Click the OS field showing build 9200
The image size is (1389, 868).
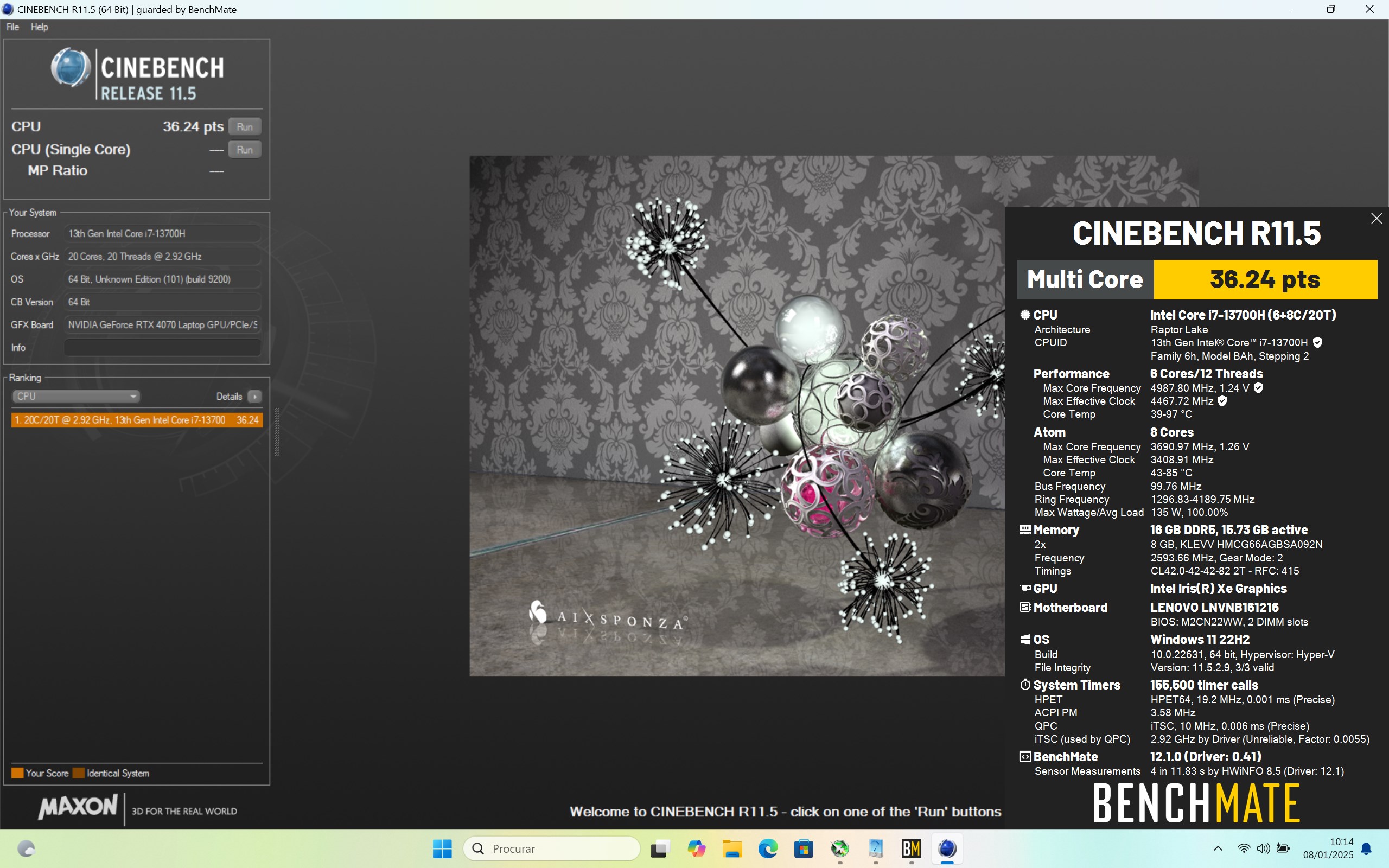tap(162, 279)
